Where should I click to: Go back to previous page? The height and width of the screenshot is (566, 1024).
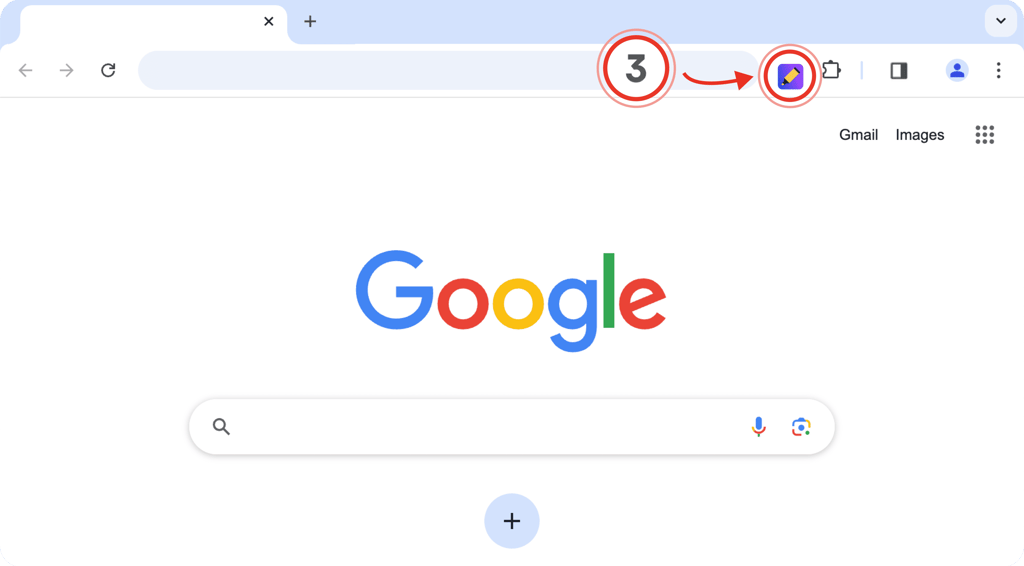click(x=25, y=70)
